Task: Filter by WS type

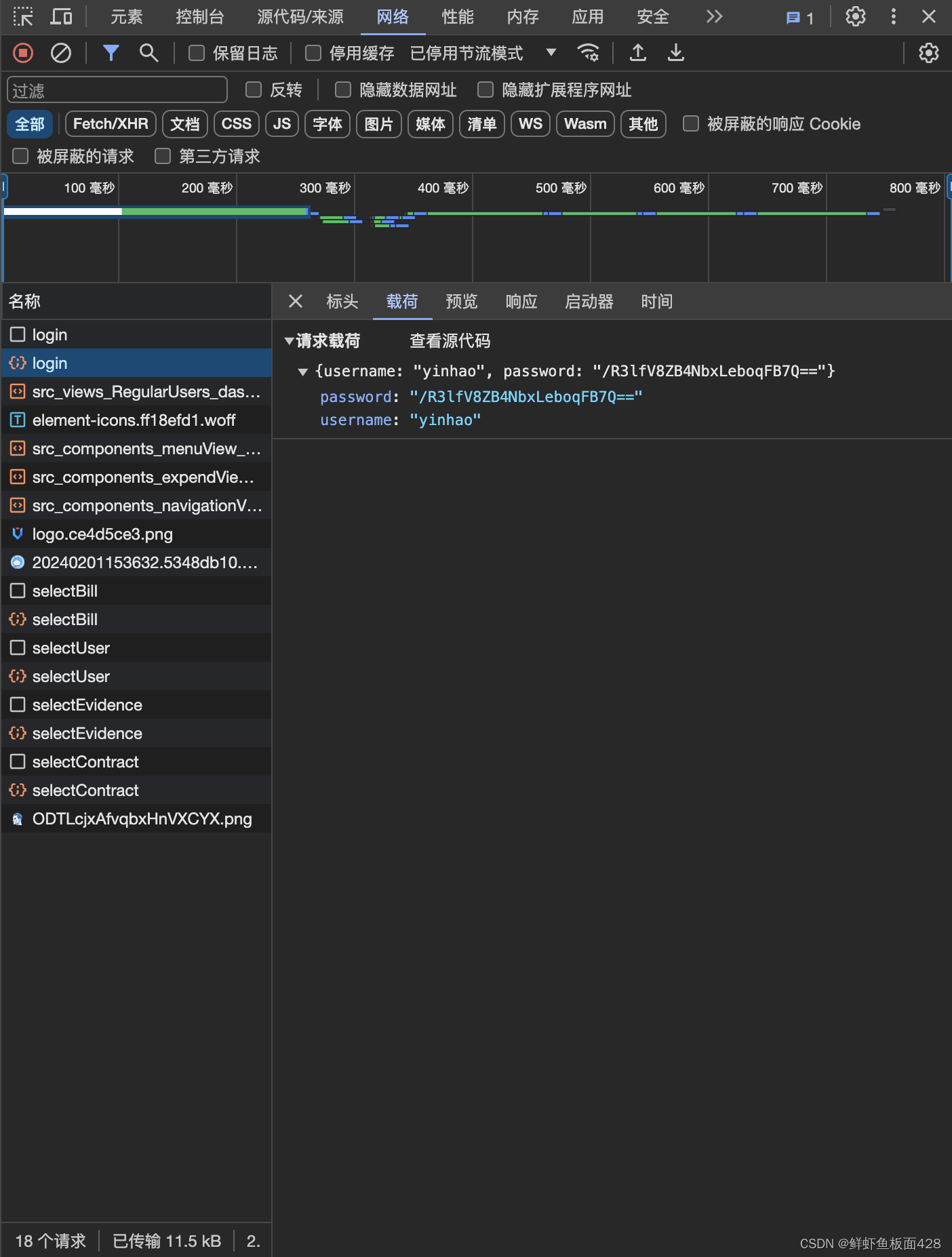Action: [530, 124]
